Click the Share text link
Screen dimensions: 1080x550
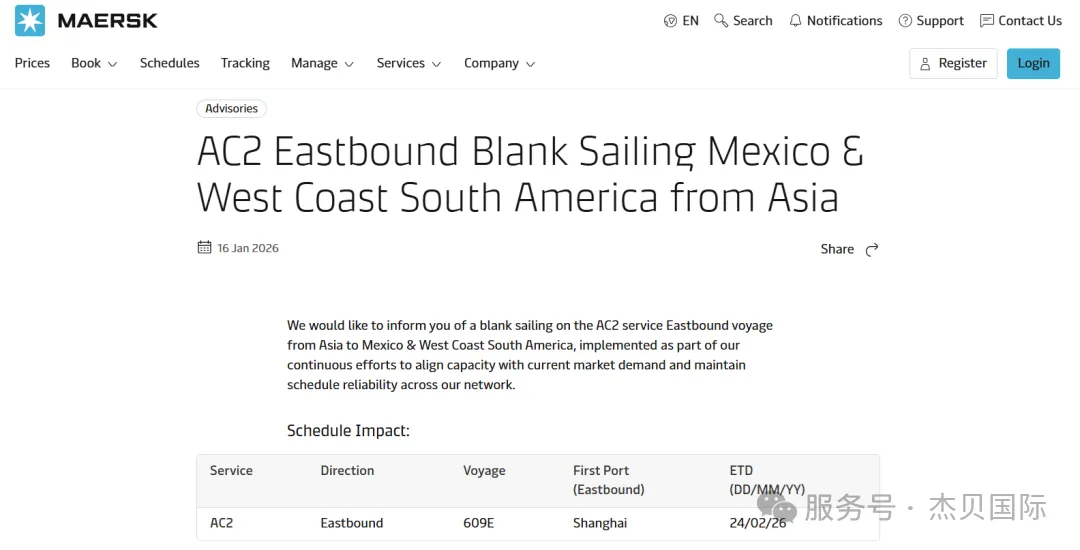tap(837, 249)
